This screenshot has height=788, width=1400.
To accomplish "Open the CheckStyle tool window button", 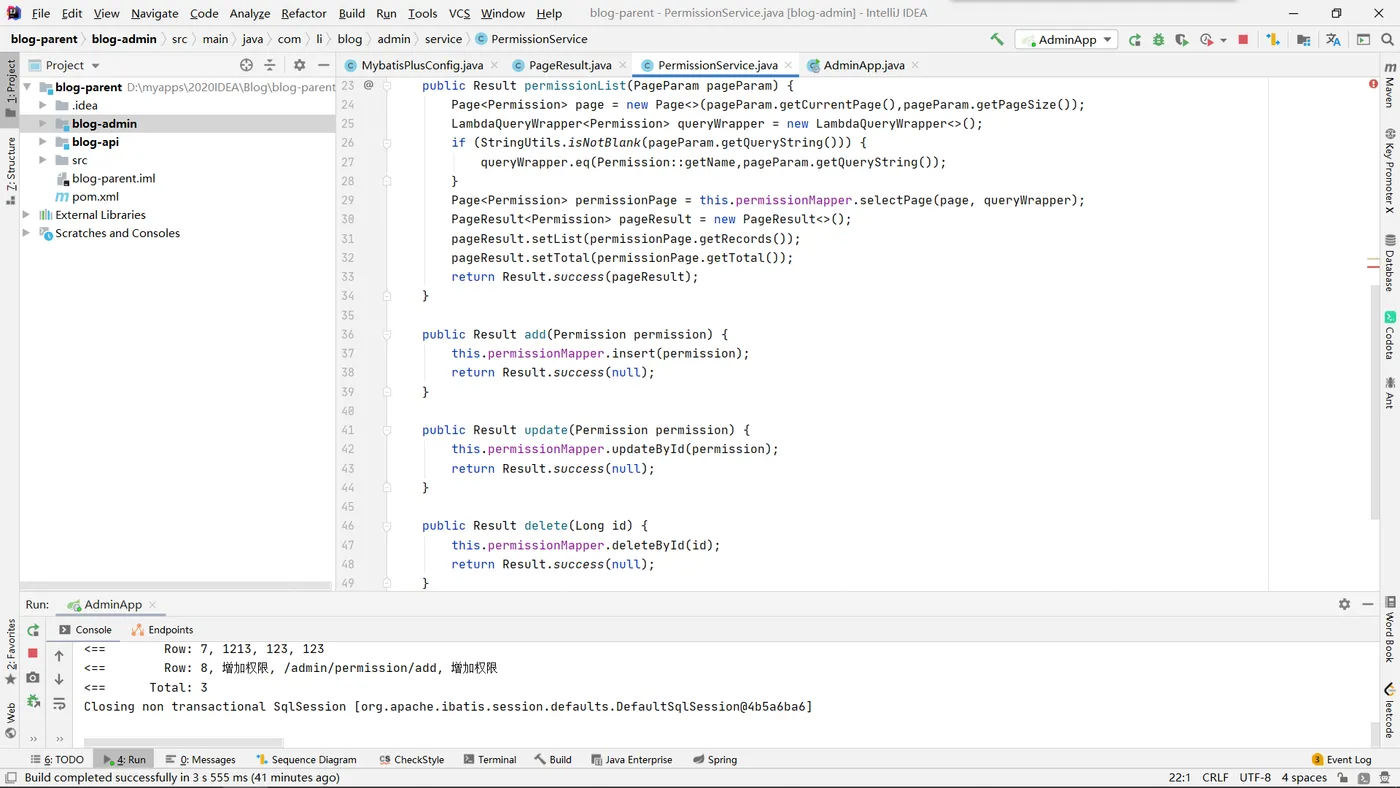I will coord(412,760).
